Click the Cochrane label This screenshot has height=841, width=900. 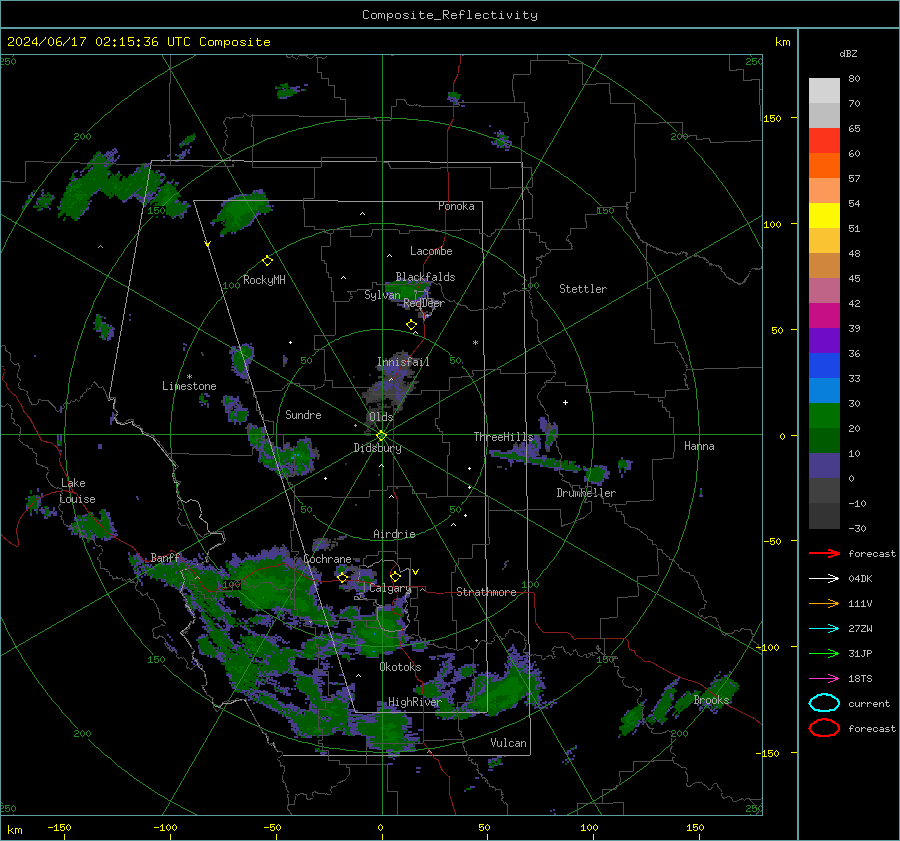click(x=327, y=559)
